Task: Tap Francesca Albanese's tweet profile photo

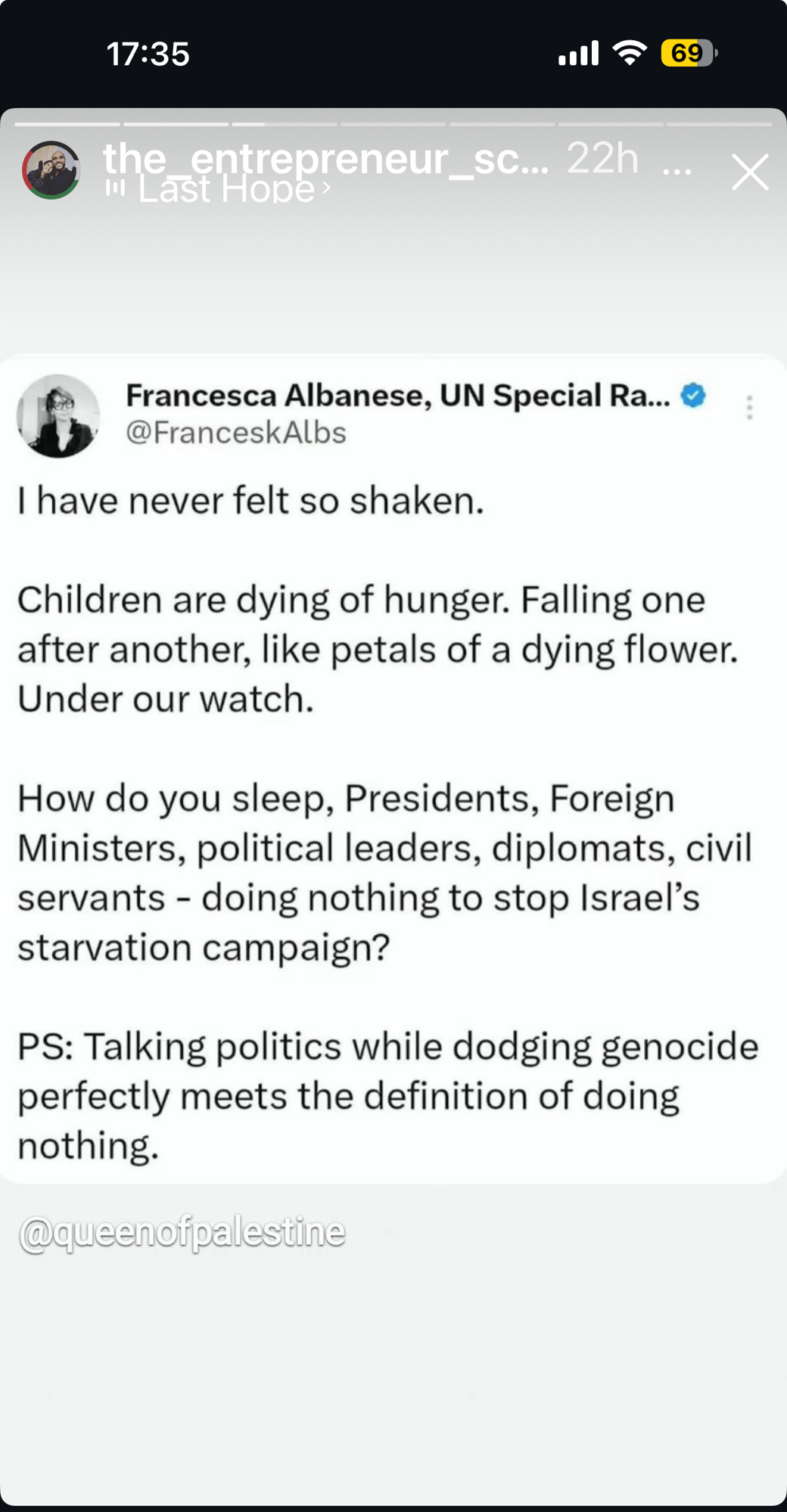Action: coord(58,415)
